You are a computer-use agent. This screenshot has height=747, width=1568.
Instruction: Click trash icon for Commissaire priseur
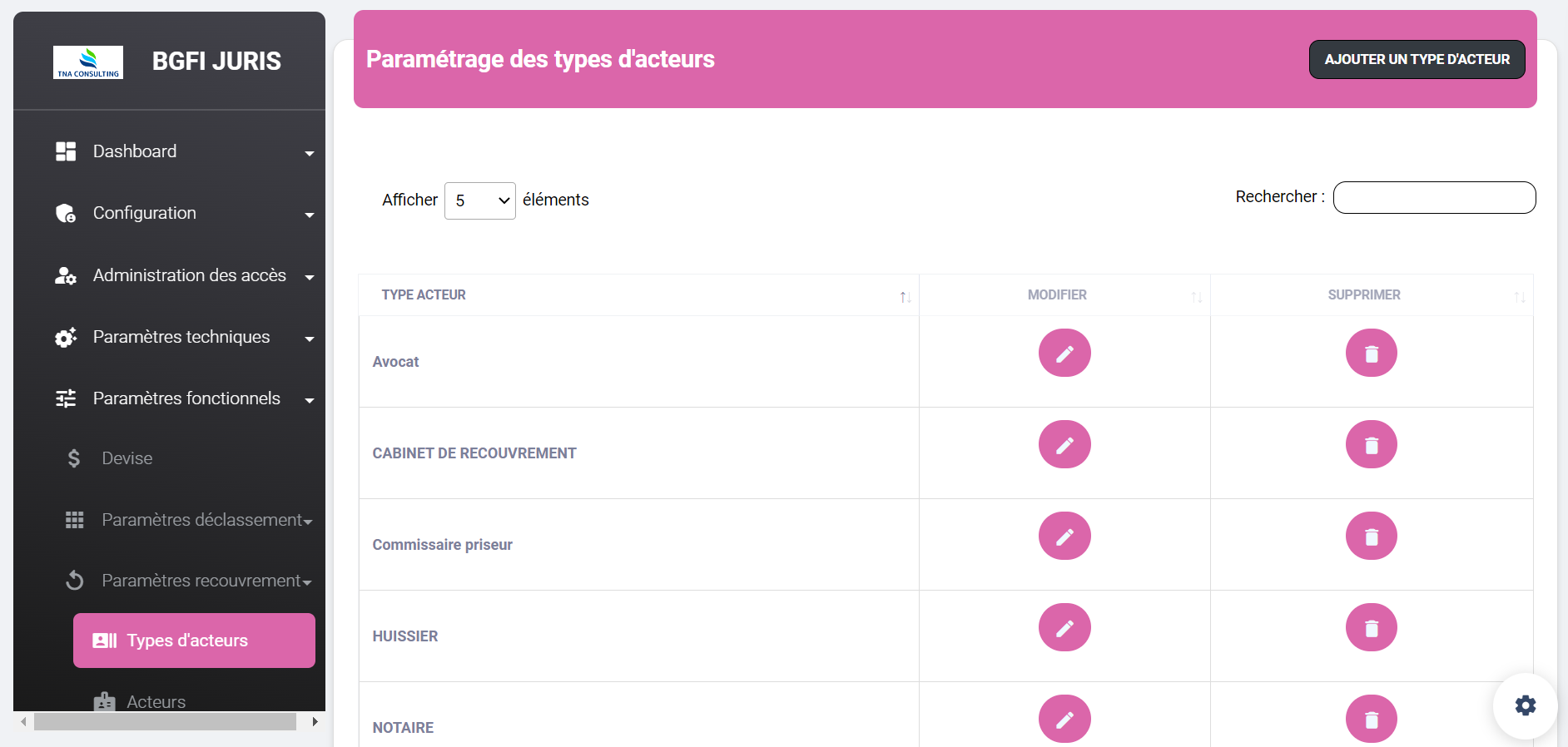1371,537
